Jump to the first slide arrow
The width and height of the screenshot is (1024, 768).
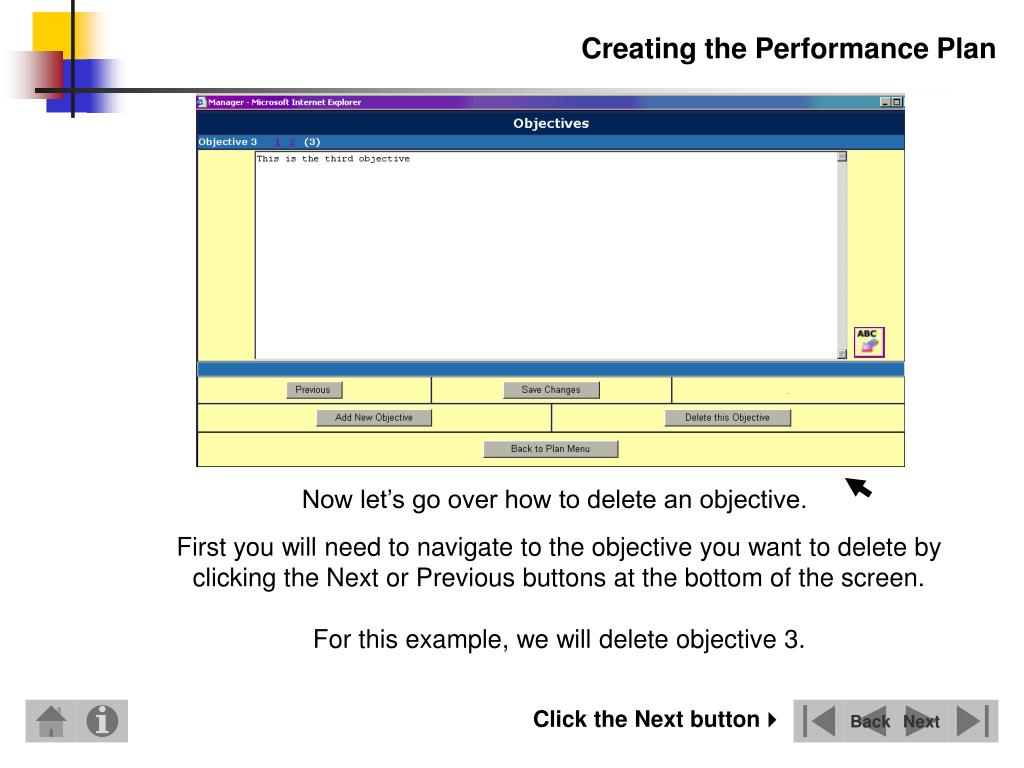[819, 721]
